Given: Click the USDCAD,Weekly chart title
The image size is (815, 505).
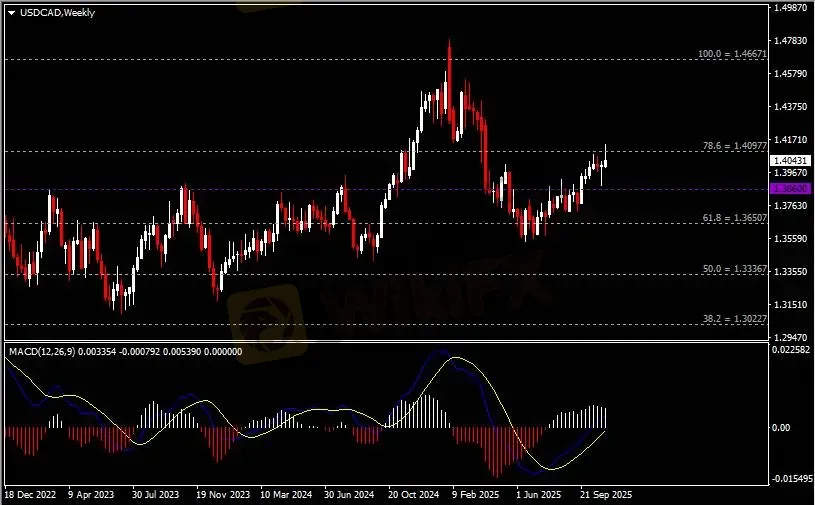Looking at the screenshot, I should (53, 13).
